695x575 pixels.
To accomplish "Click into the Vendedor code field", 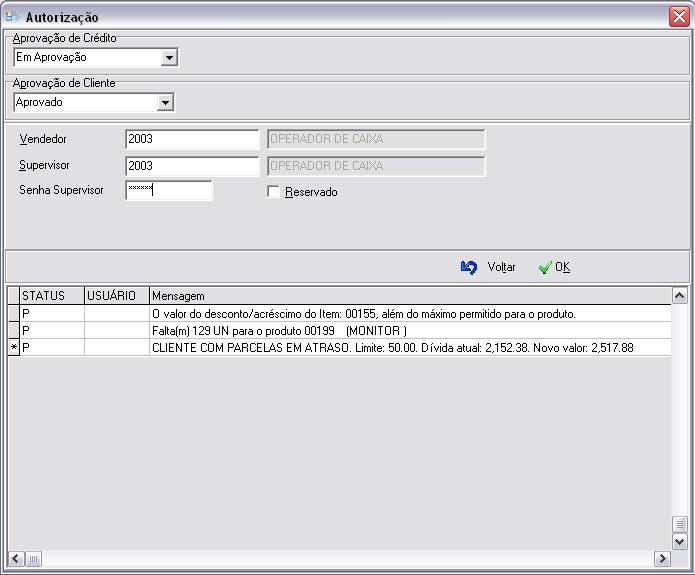I will pyautogui.click(x=192, y=139).
